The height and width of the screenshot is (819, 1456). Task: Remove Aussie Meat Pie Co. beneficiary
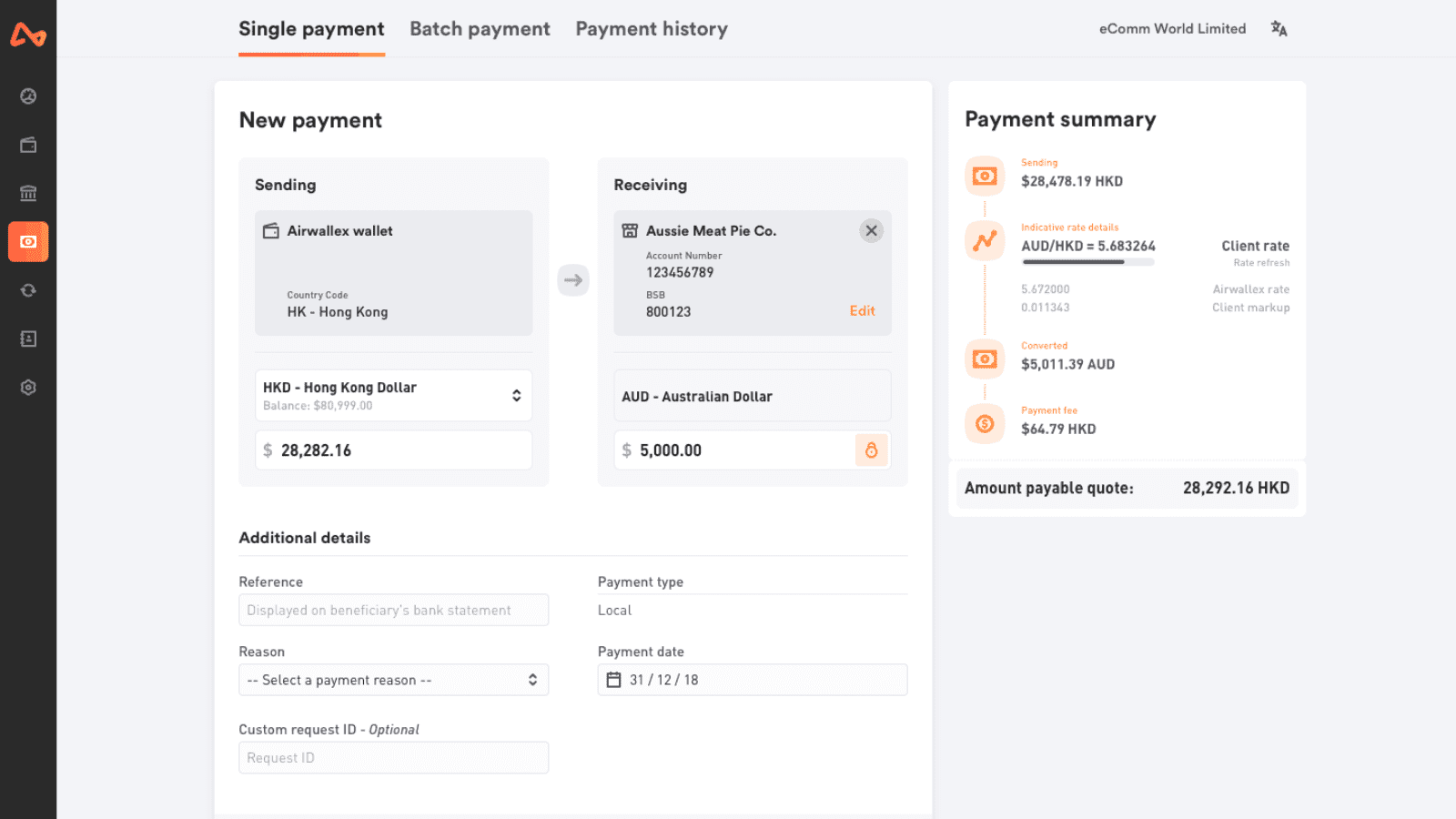pos(871,231)
